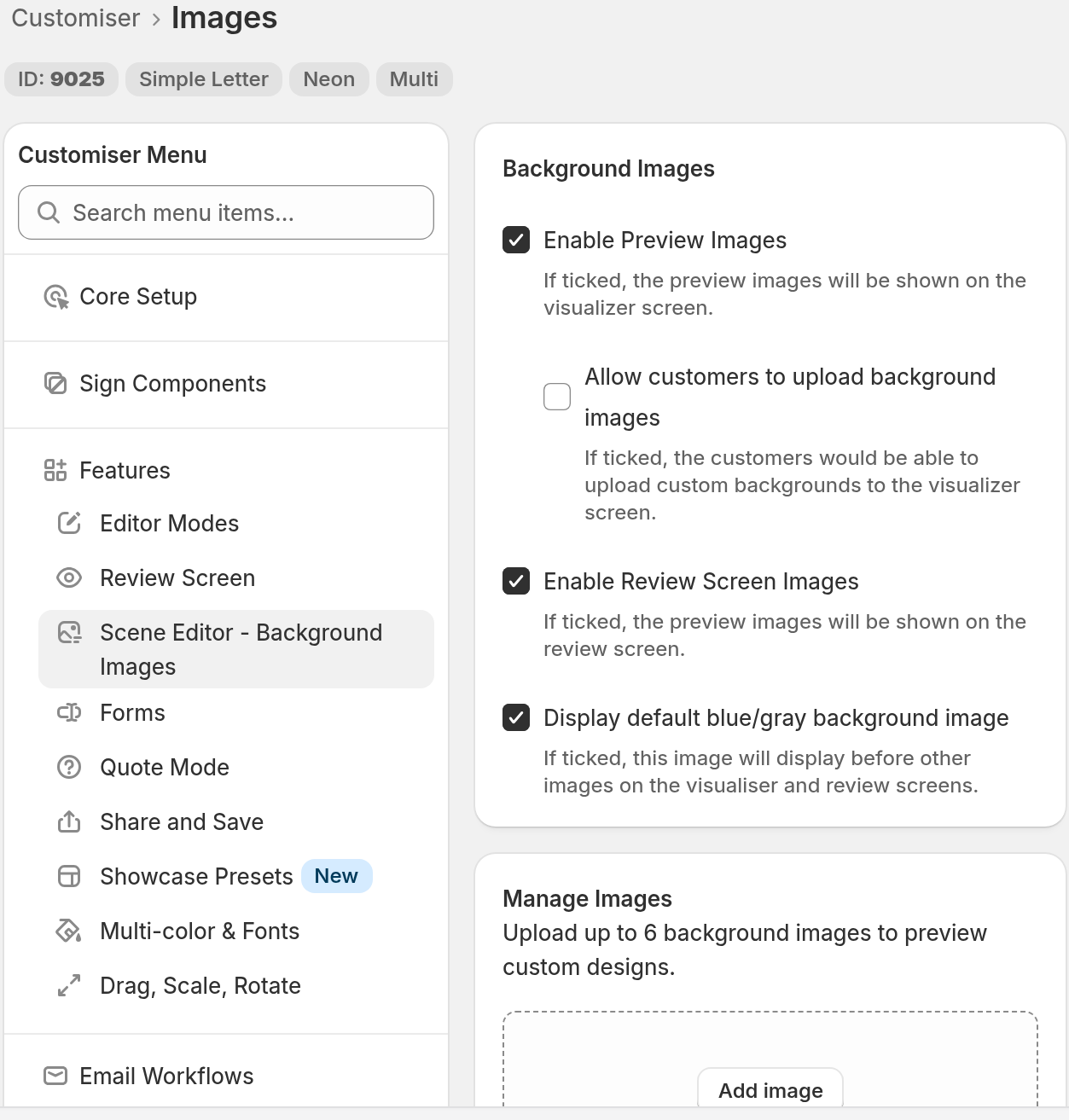Click the Editor Modes pencil icon
Screen dimensions: 1069x1120
pyautogui.click(x=69, y=523)
